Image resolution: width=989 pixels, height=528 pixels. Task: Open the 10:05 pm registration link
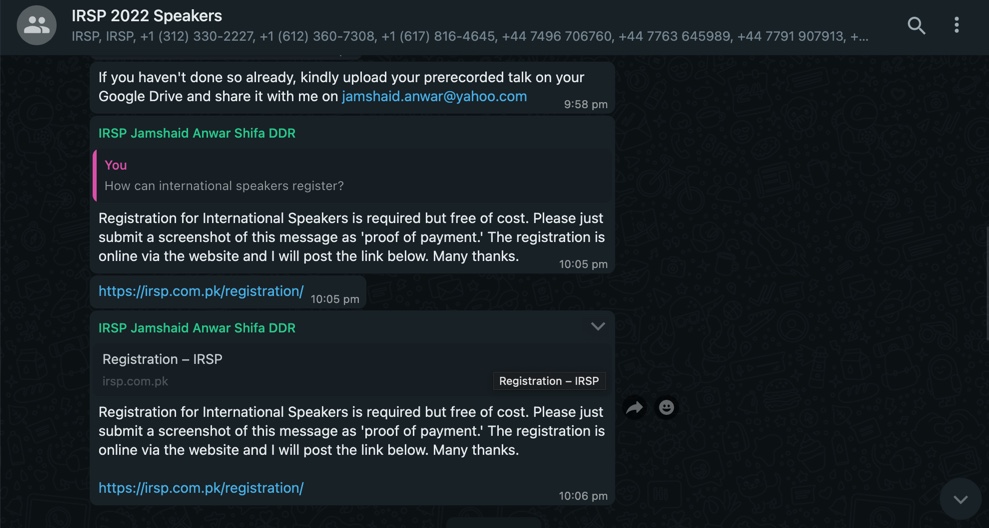point(201,291)
